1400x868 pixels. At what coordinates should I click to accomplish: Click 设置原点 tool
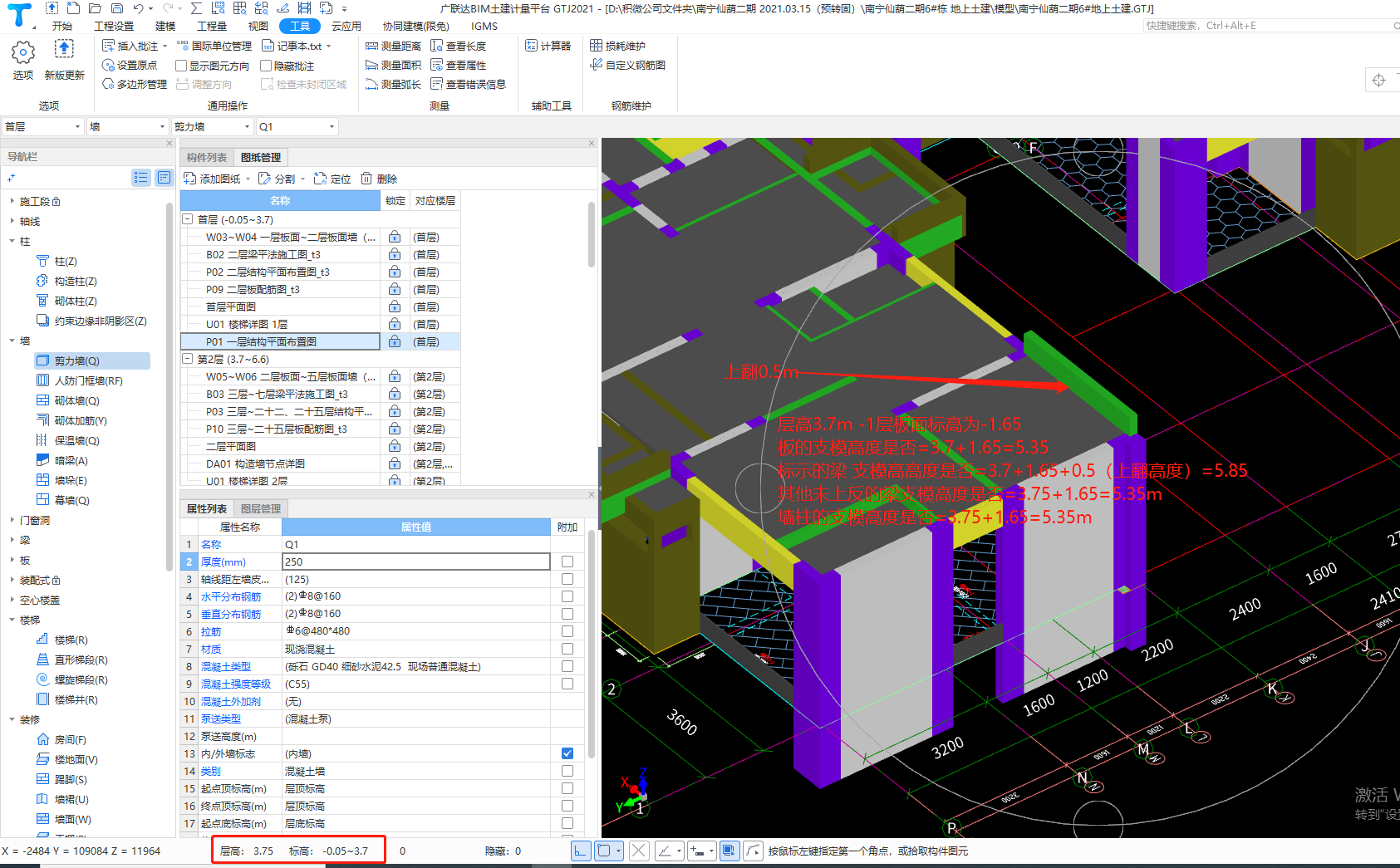coord(129,65)
